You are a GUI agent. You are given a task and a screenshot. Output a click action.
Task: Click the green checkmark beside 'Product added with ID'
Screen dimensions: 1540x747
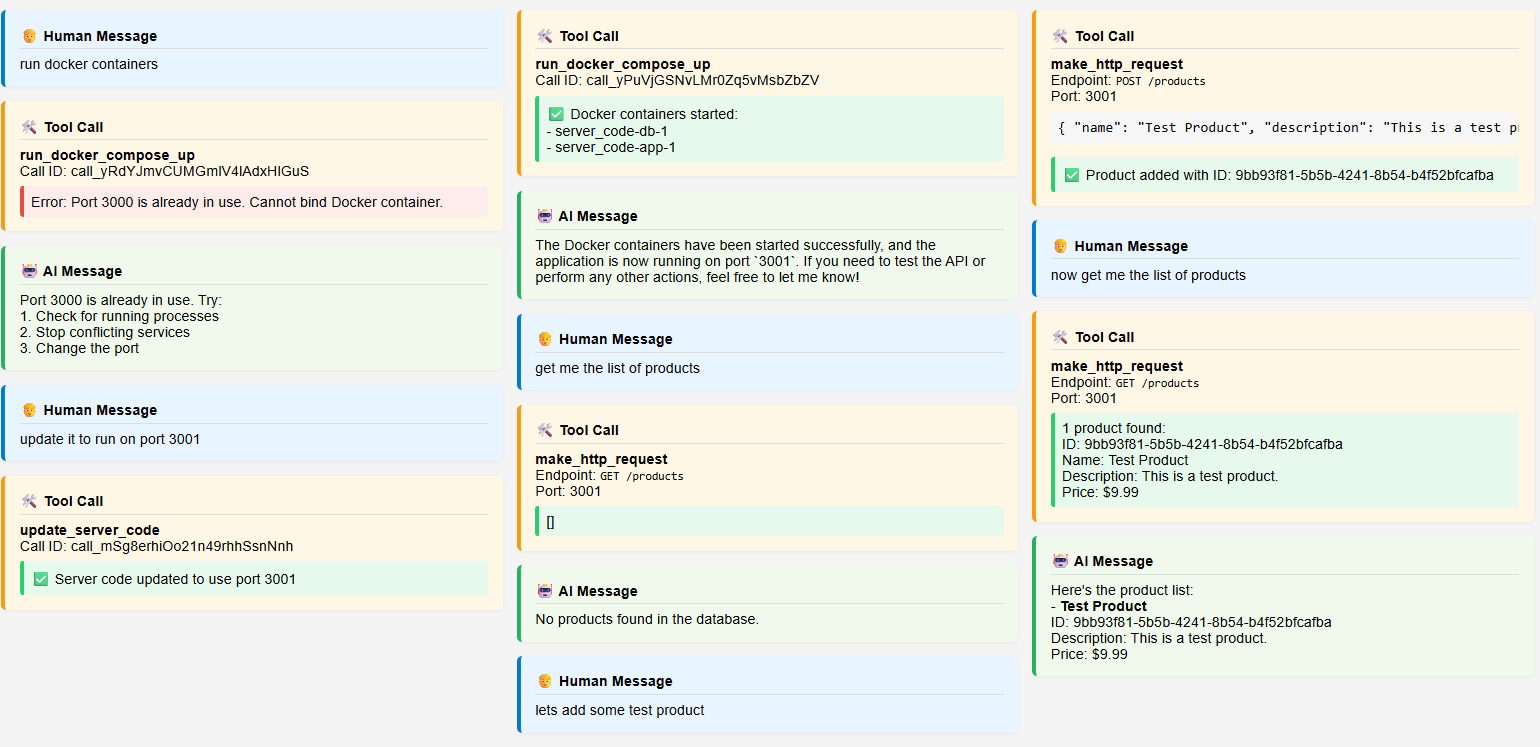point(1072,175)
